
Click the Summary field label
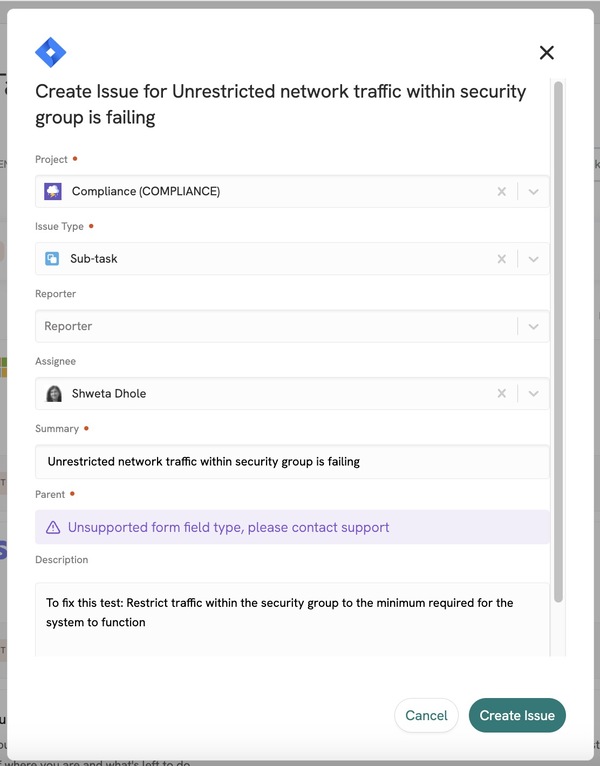(57, 428)
